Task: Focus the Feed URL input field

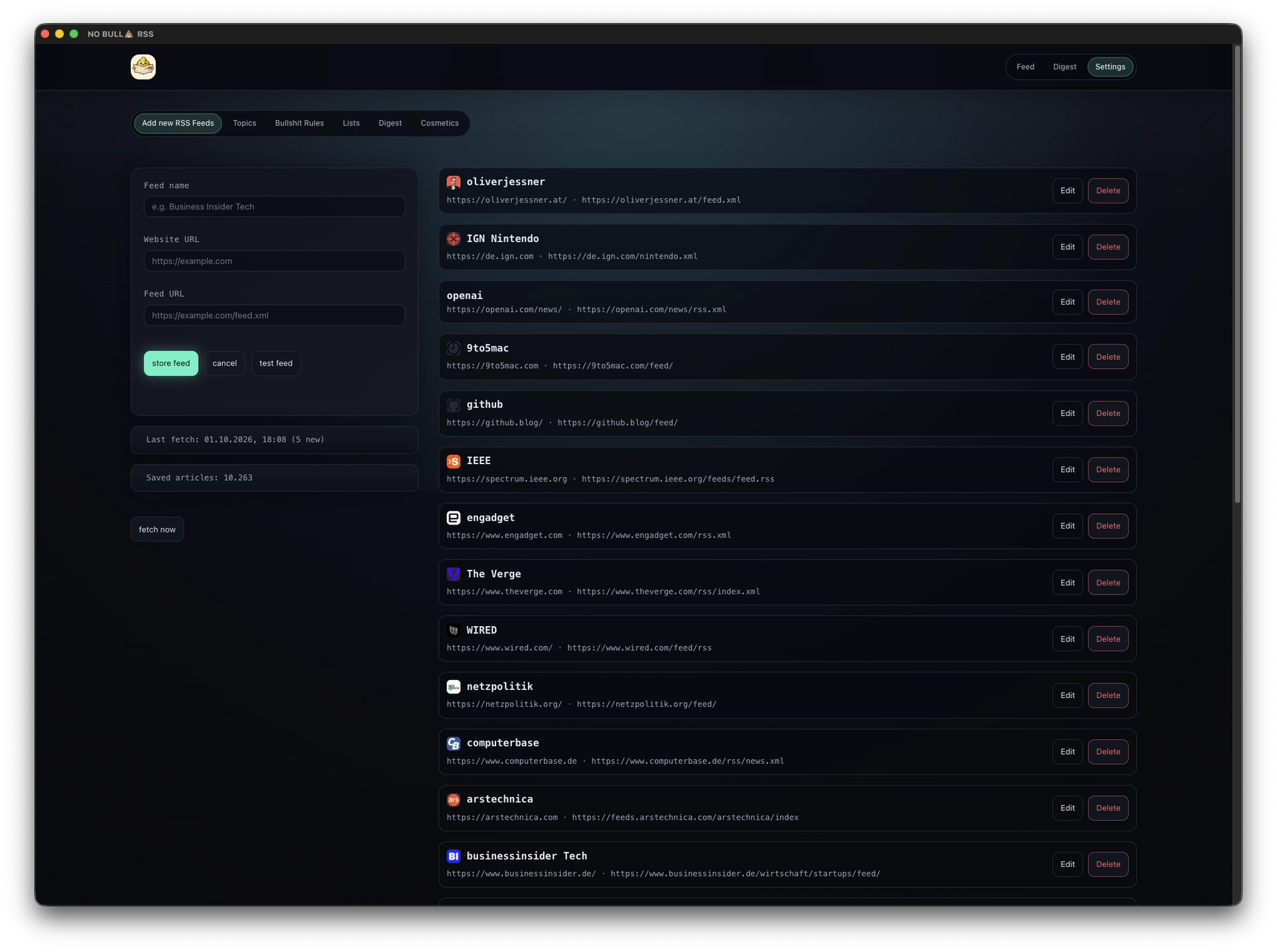Action: coord(274,315)
